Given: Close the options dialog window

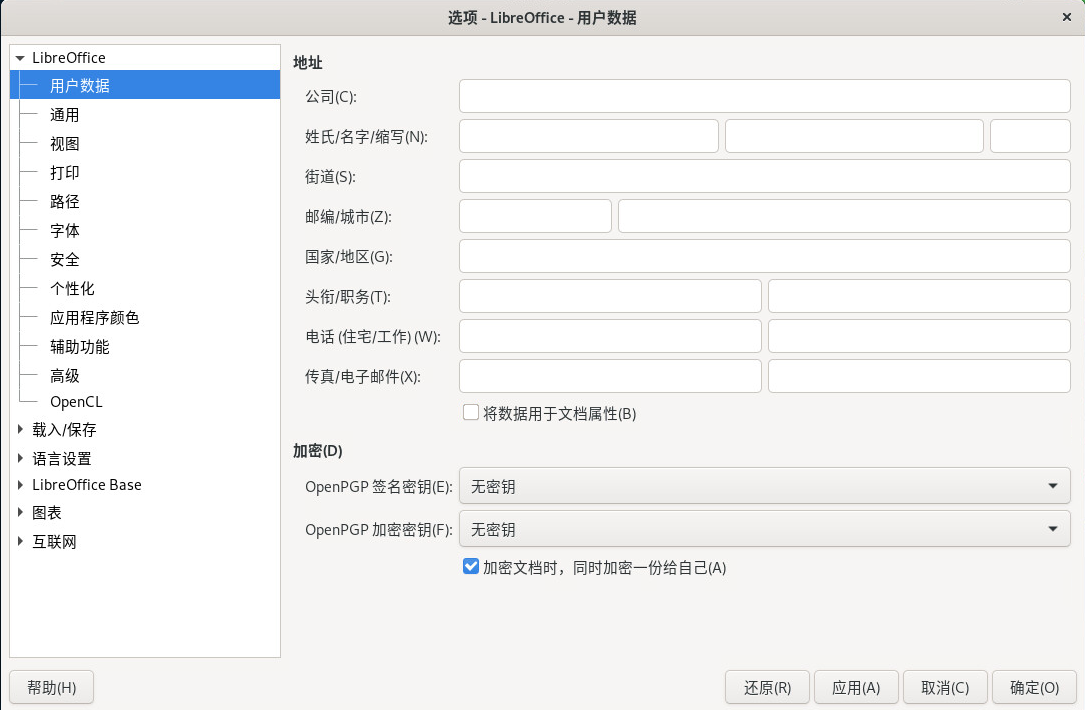Looking at the screenshot, I should click(x=1066, y=17).
